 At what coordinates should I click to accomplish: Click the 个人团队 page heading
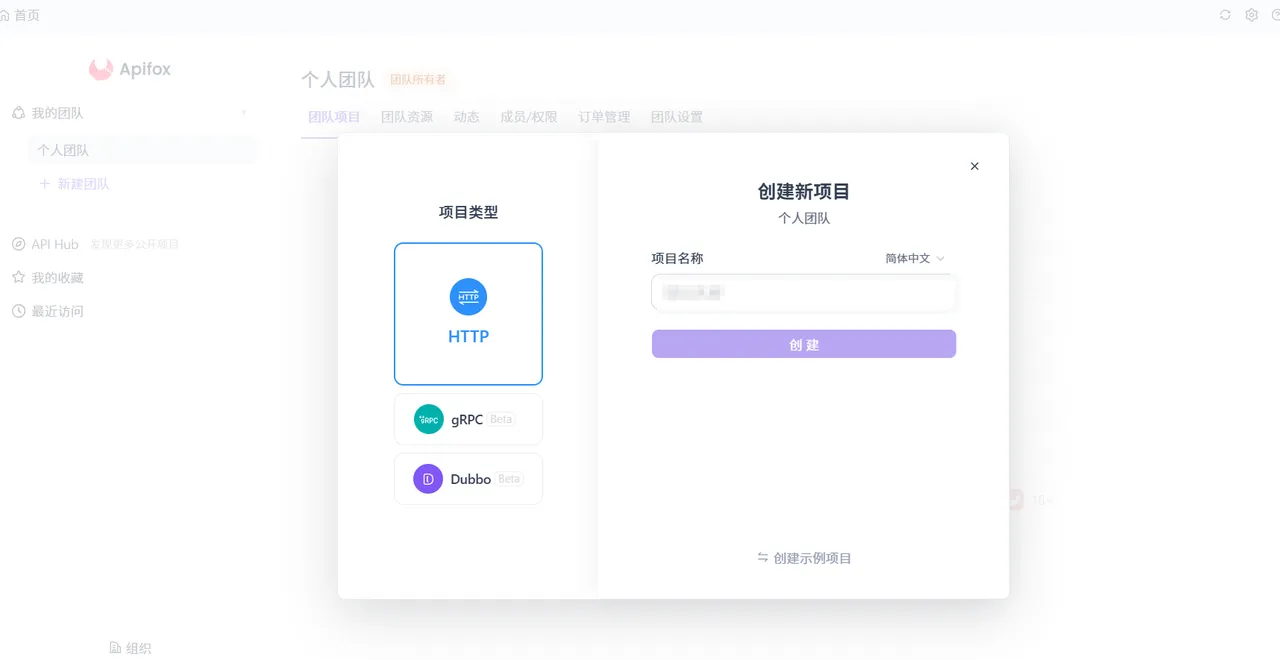click(x=338, y=80)
